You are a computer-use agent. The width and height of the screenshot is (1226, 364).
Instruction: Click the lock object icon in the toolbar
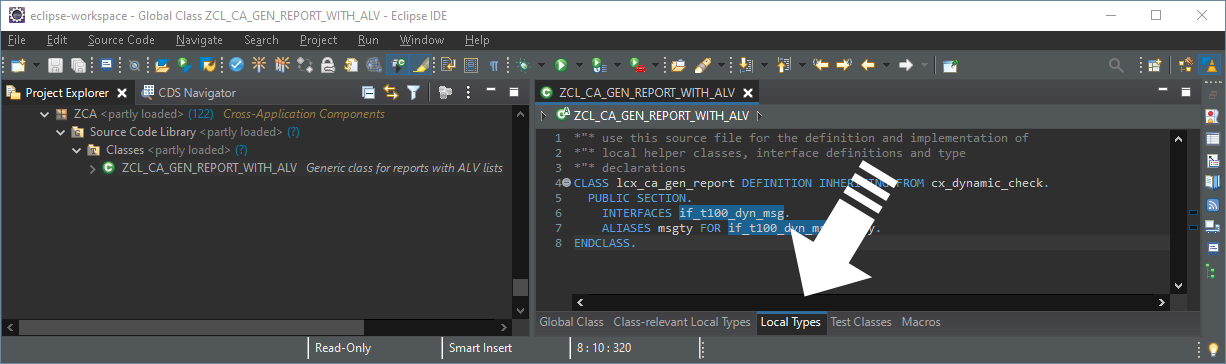[328, 65]
